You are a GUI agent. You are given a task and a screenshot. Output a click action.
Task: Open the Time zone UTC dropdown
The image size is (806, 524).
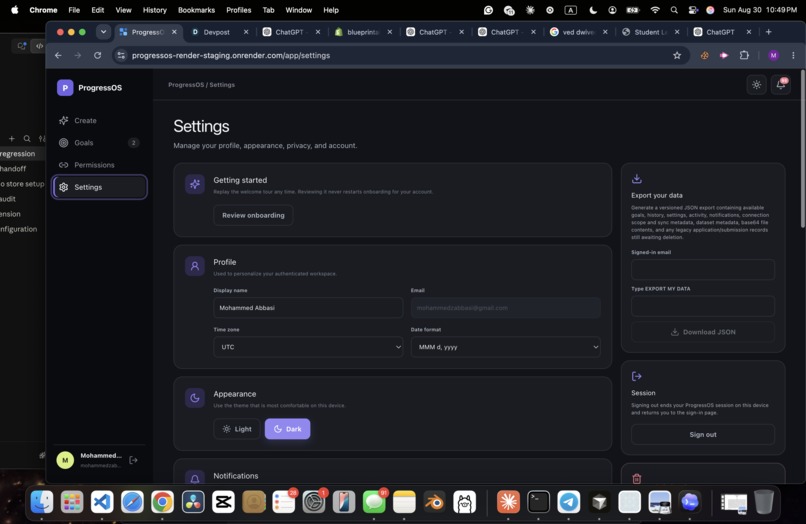pos(308,347)
